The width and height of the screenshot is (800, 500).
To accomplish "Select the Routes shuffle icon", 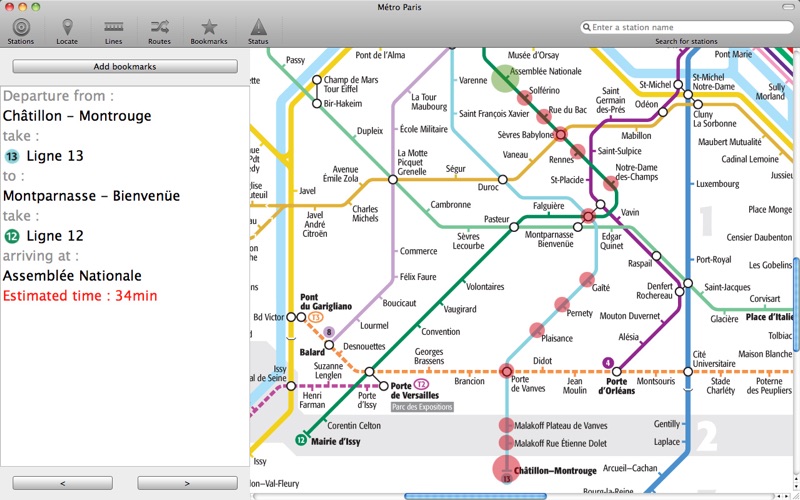I will [159, 27].
